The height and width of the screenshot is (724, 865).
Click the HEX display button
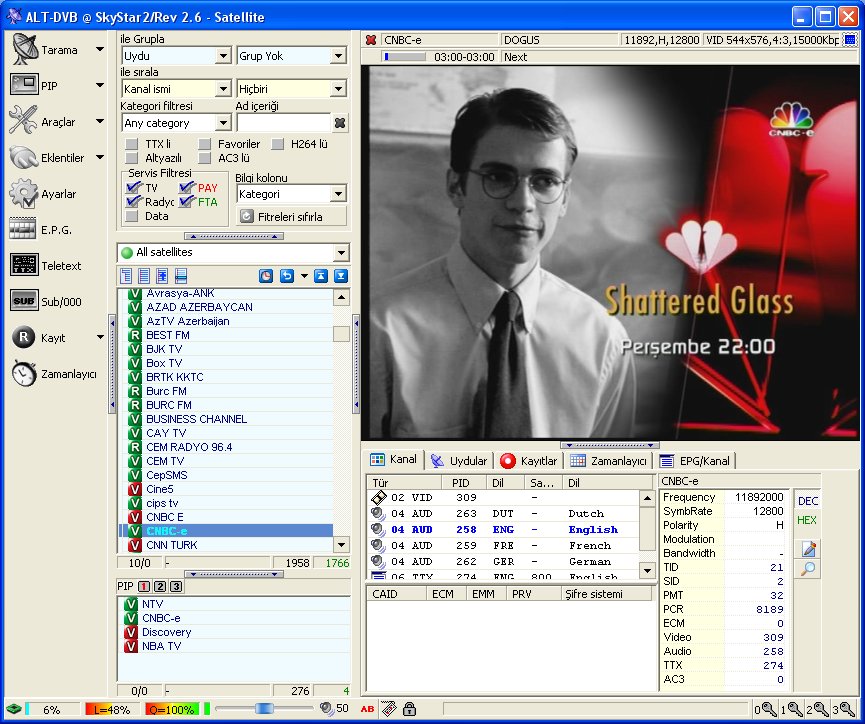[807, 520]
